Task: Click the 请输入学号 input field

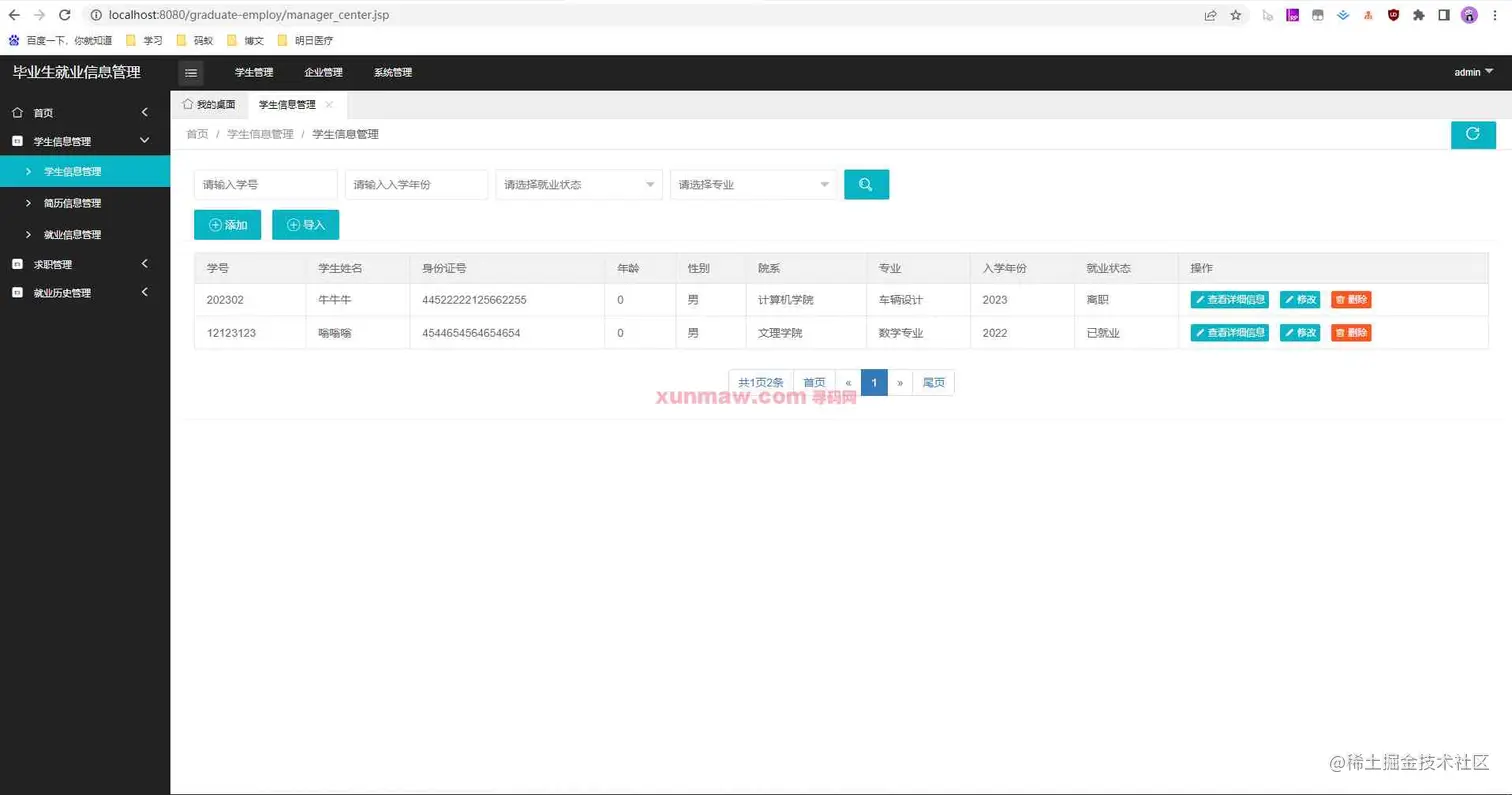Action: (264, 184)
